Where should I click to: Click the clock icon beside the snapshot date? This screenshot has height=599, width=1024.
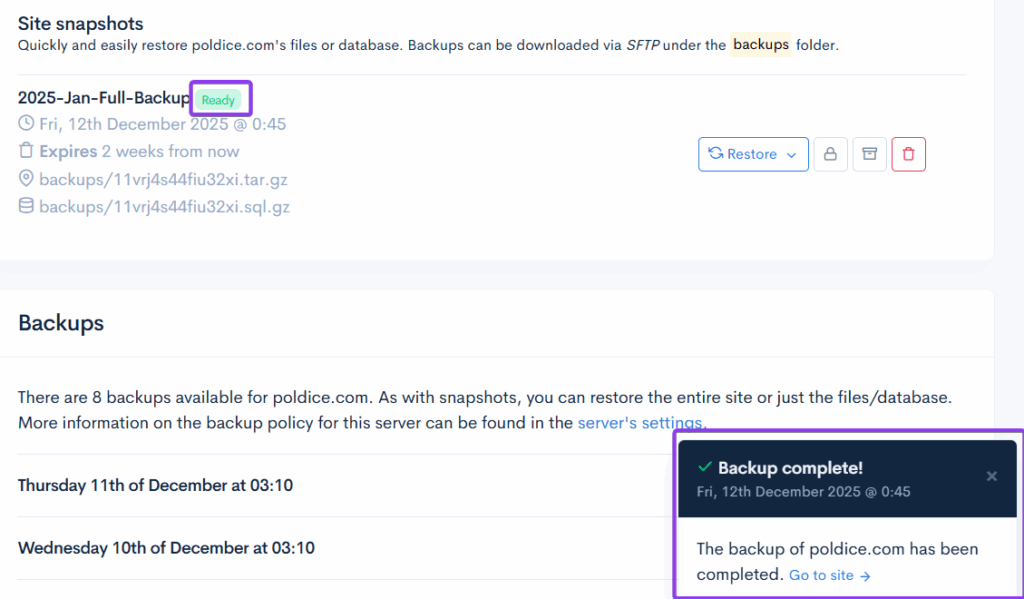coord(26,124)
